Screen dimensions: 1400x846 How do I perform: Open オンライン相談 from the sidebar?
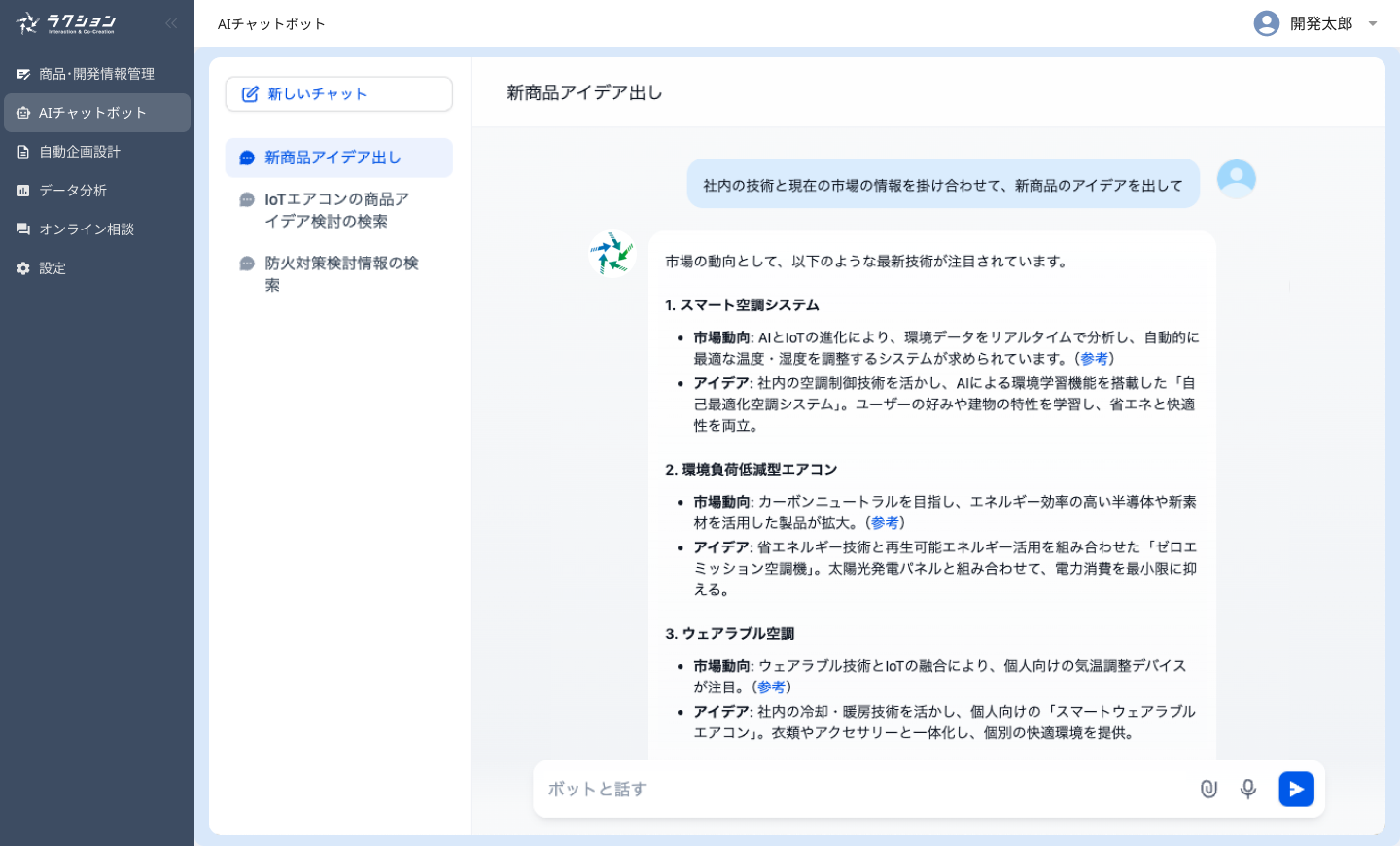click(97, 229)
